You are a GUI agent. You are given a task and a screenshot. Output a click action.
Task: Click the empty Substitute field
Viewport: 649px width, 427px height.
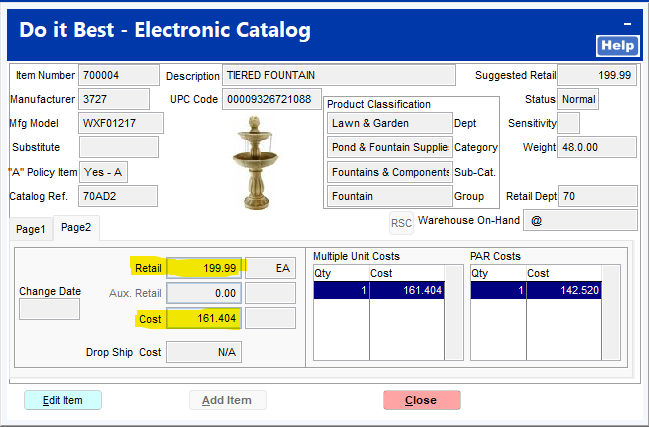119,147
